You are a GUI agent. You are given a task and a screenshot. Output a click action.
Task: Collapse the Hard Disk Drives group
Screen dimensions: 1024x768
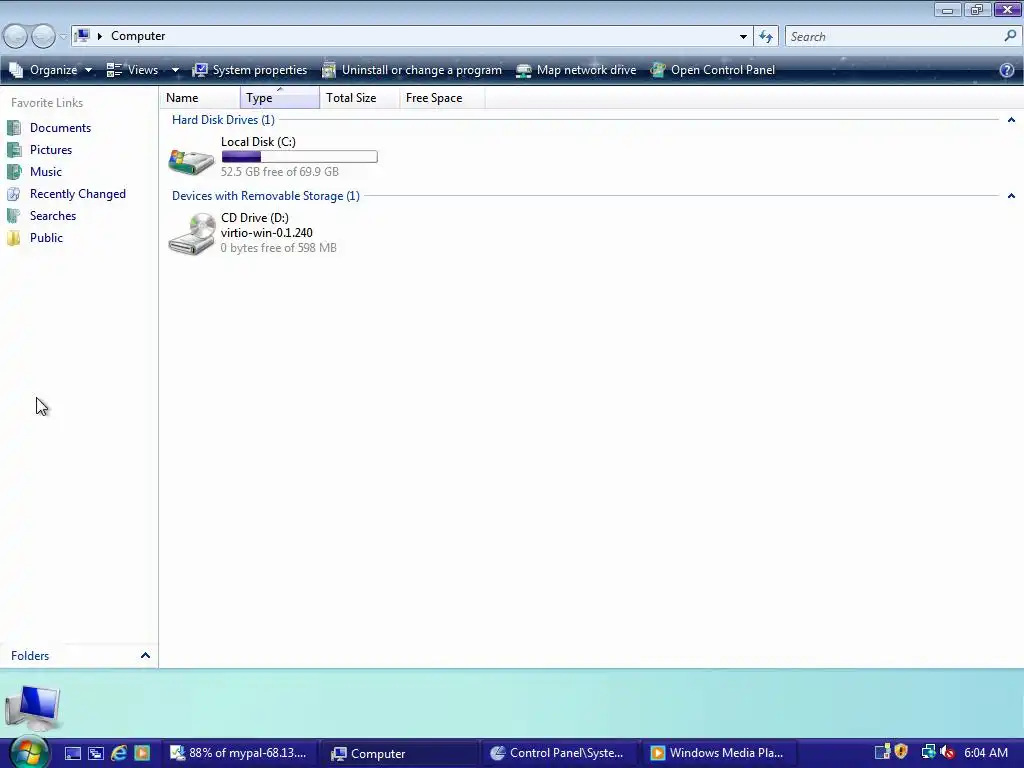[1011, 120]
